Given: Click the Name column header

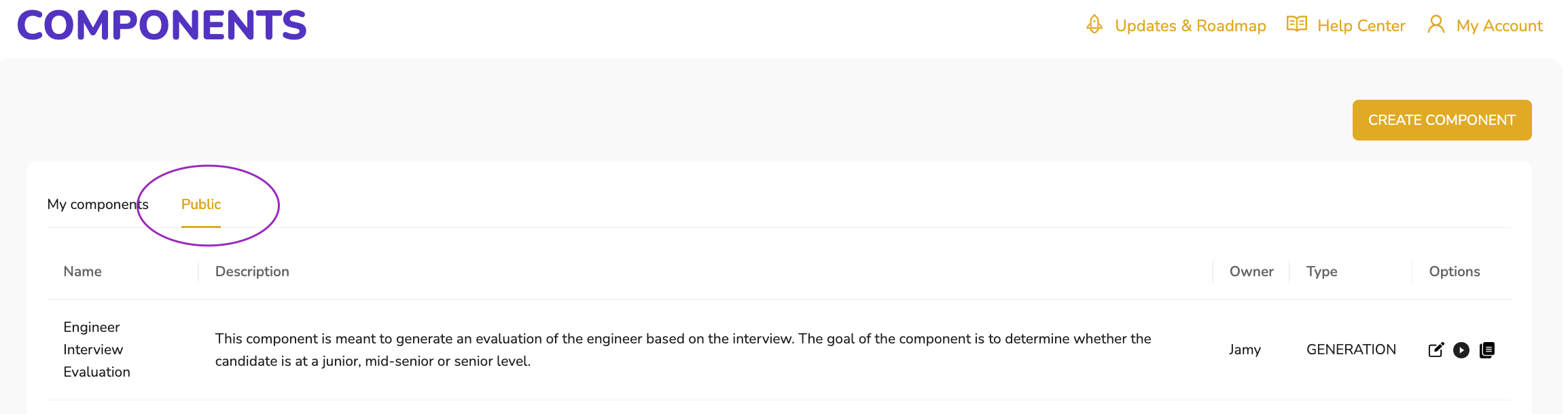Looking at the screenshot, I should tap(82, 271).
